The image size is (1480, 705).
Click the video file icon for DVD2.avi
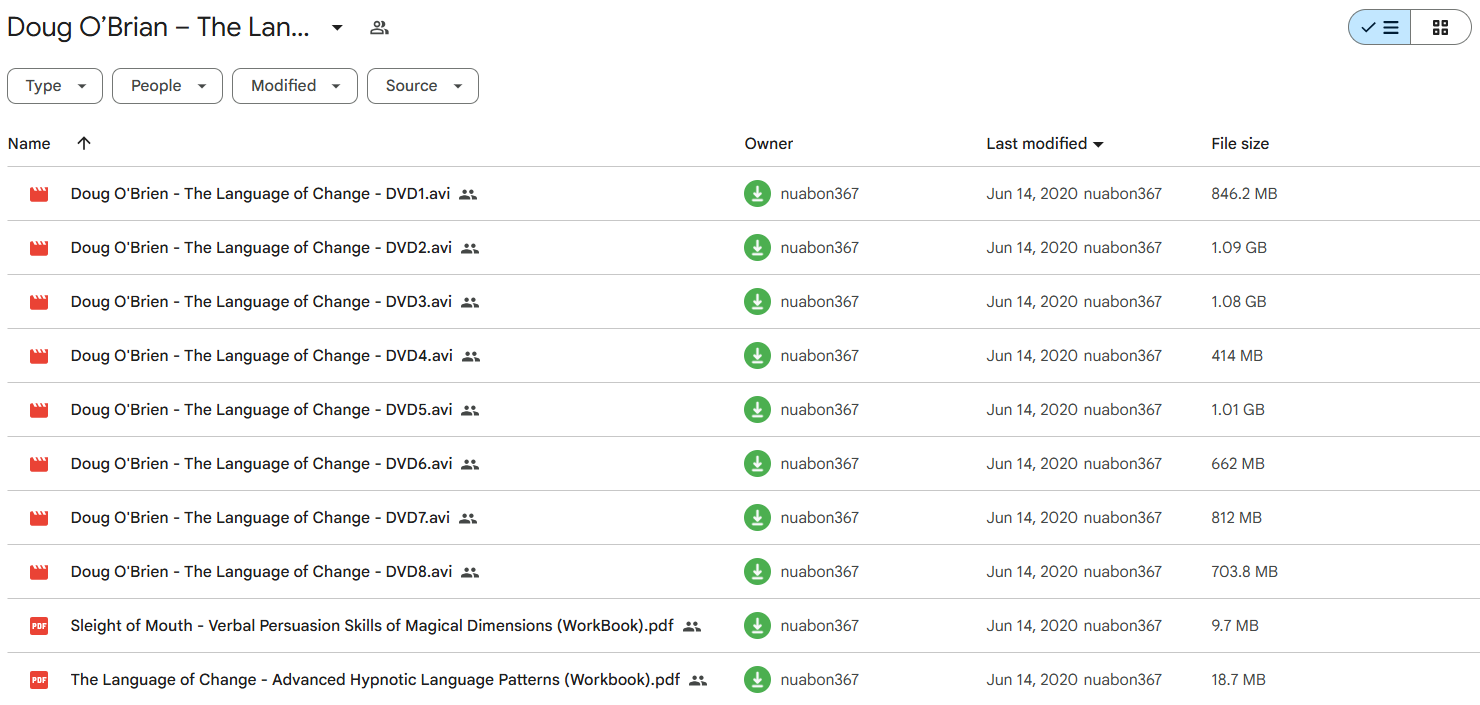39,248
